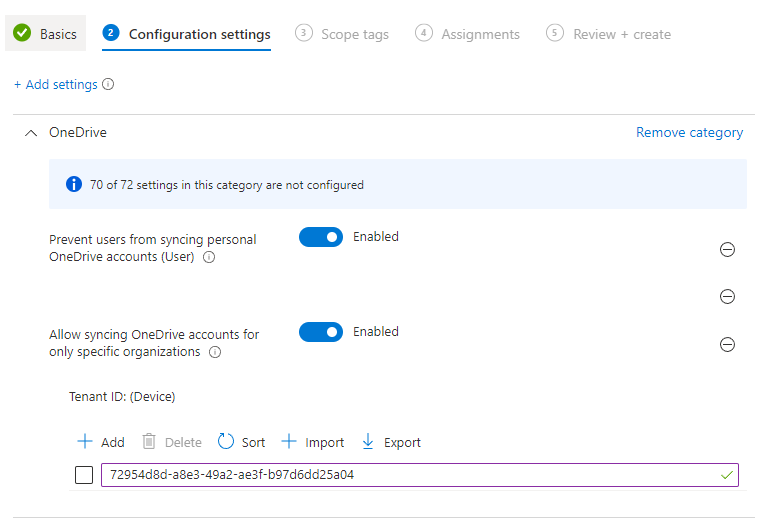Show info icon next to Add settings
Image resolution: width=762 pixels, height=524 pixels.
108,85
